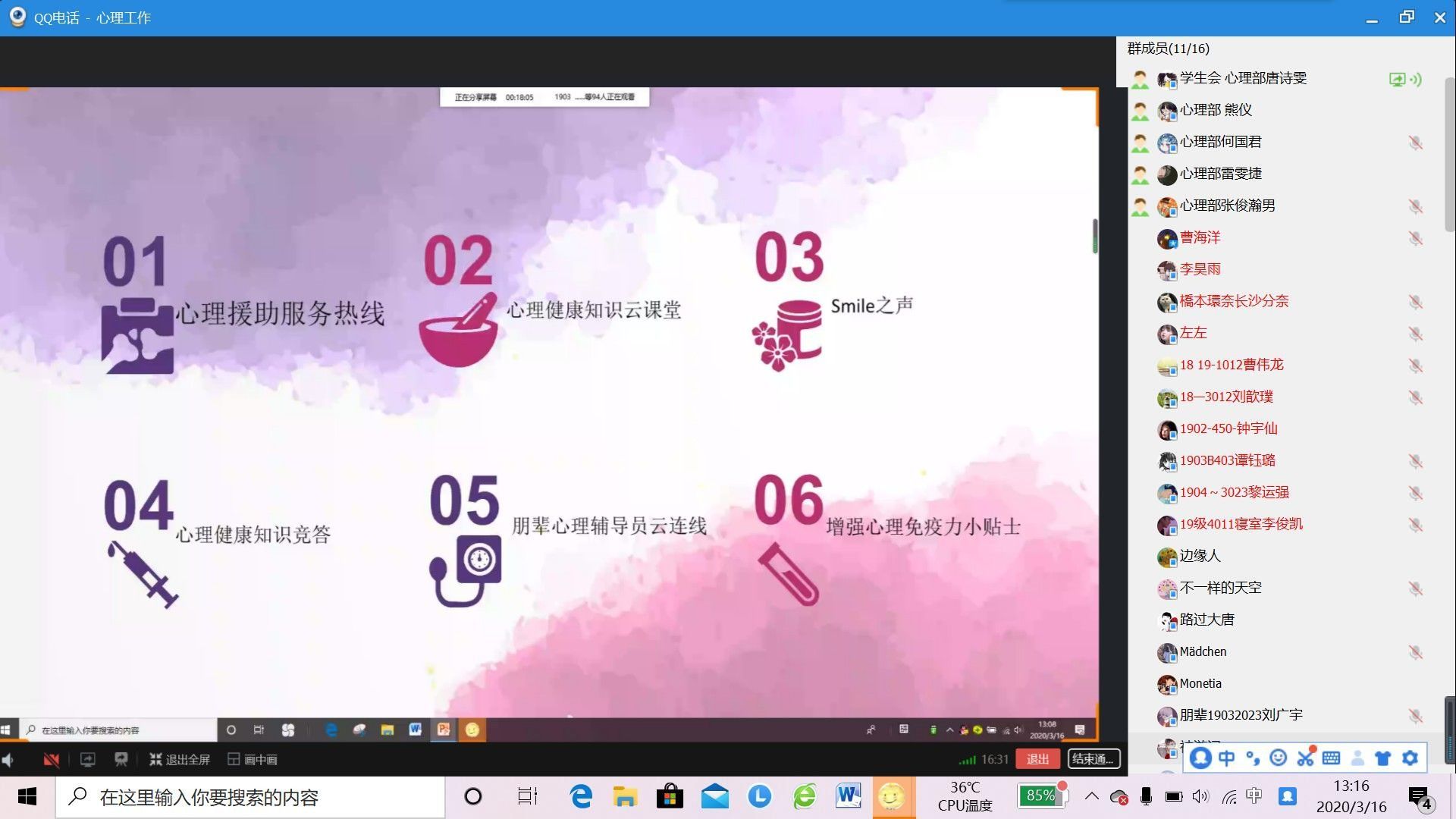The height and width of the screenshot is (819, 1456).
Task: Unmute member 曹海洋
Action: [1416, 238]
